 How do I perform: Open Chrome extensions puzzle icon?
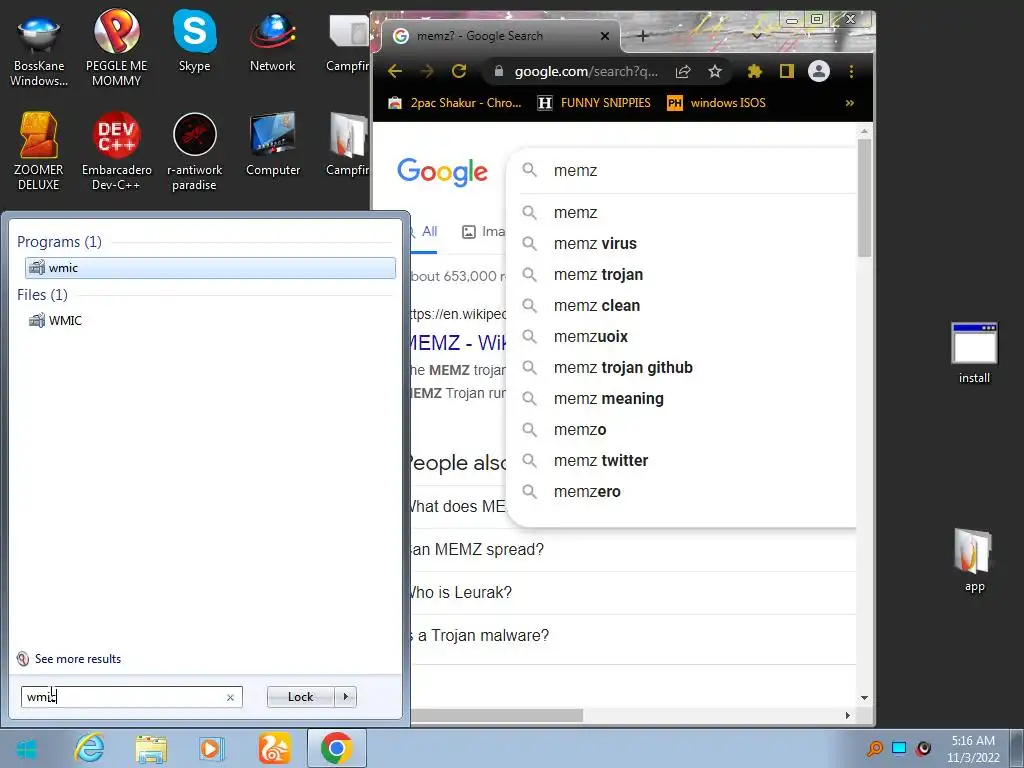coord(755,71)
